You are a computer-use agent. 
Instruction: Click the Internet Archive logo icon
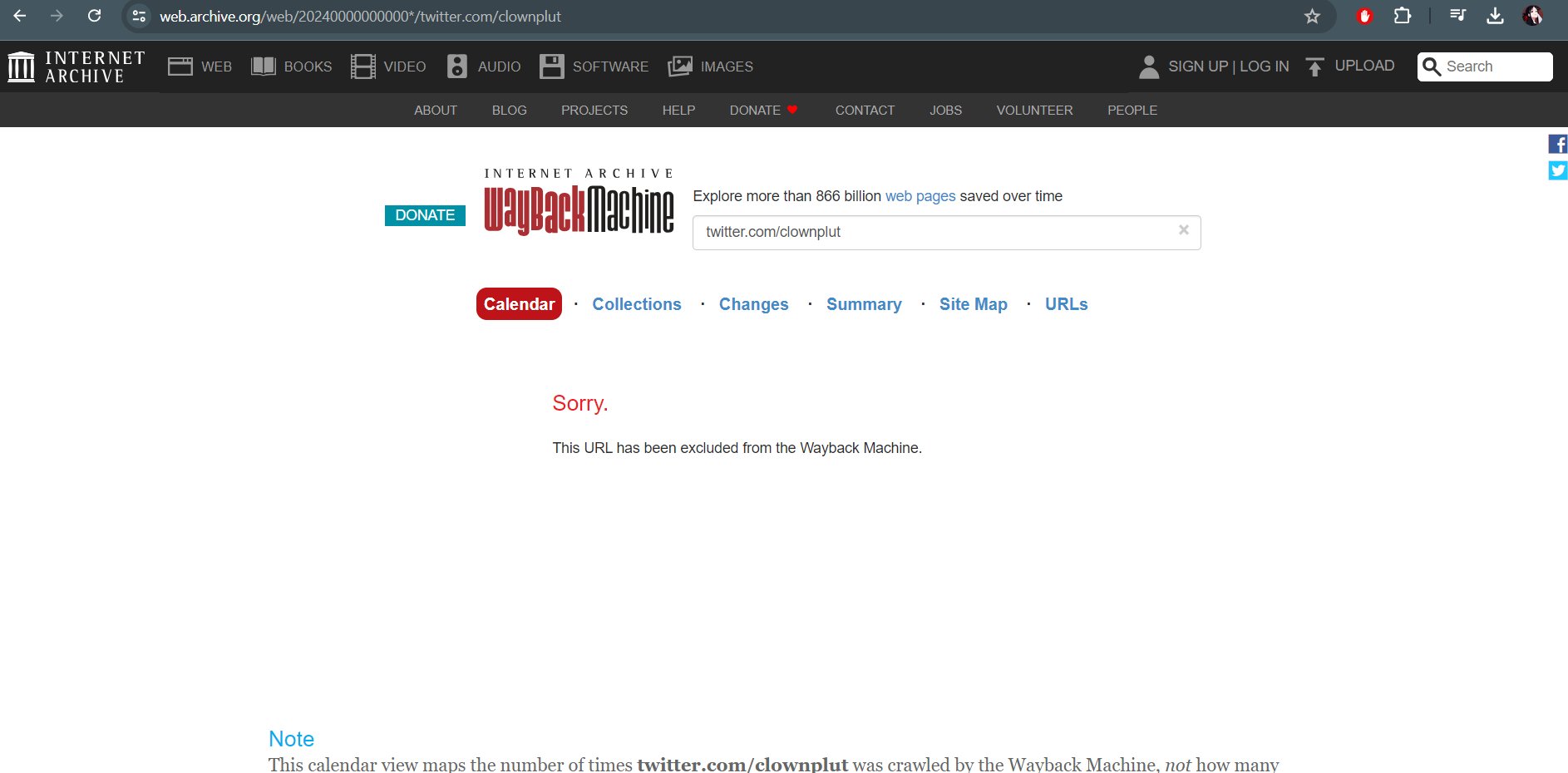[21, 66]
